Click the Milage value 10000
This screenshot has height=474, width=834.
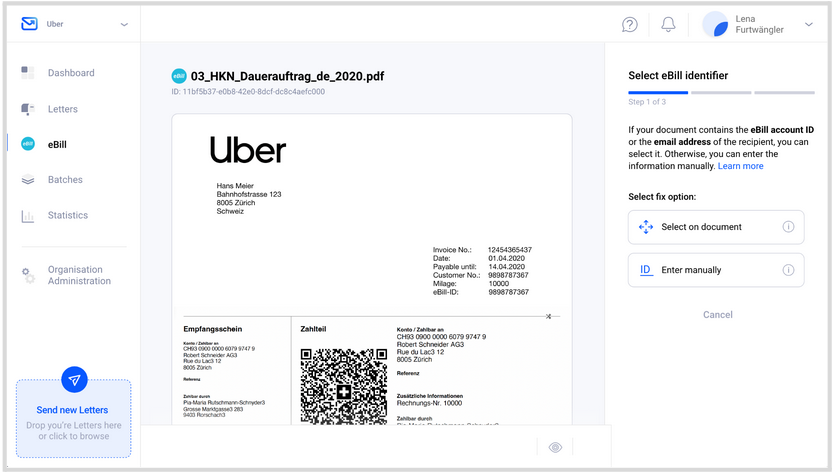coord(499,284)
